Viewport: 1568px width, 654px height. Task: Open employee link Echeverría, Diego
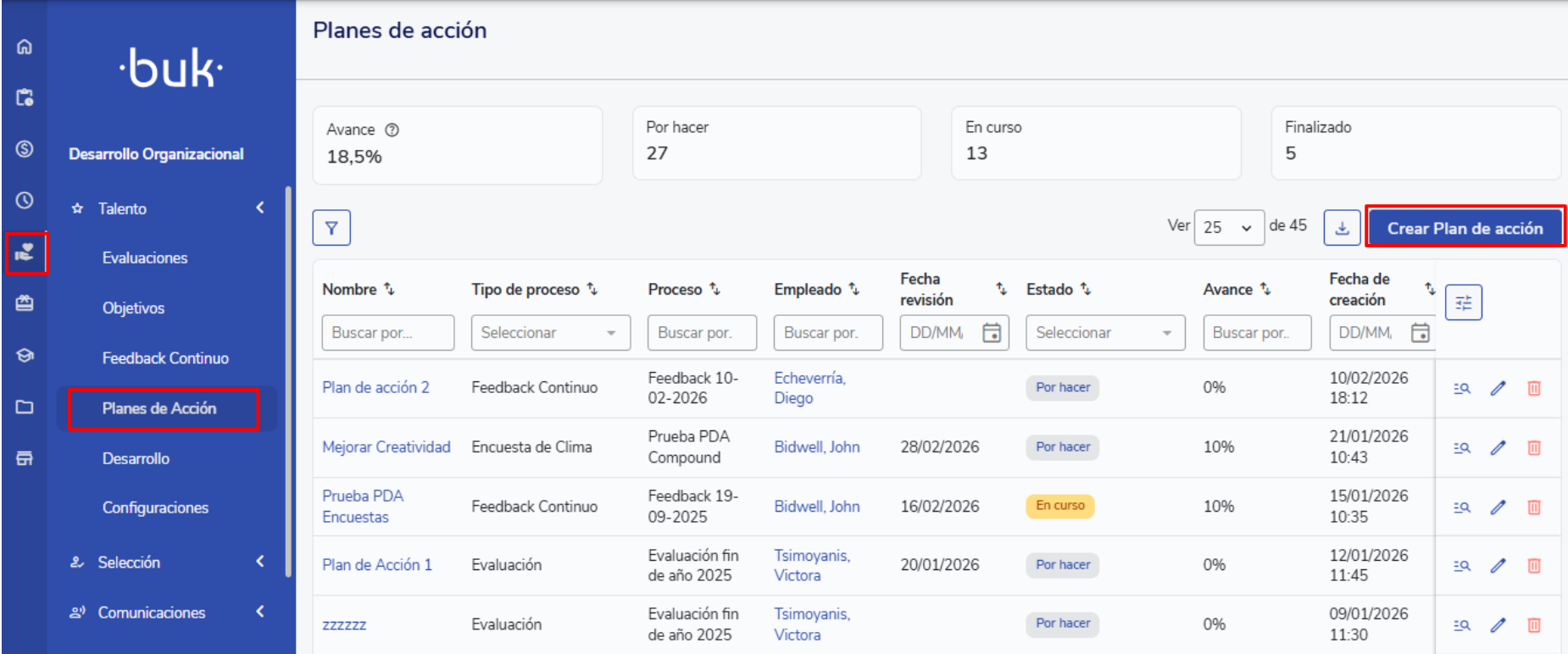click(809, 388)
